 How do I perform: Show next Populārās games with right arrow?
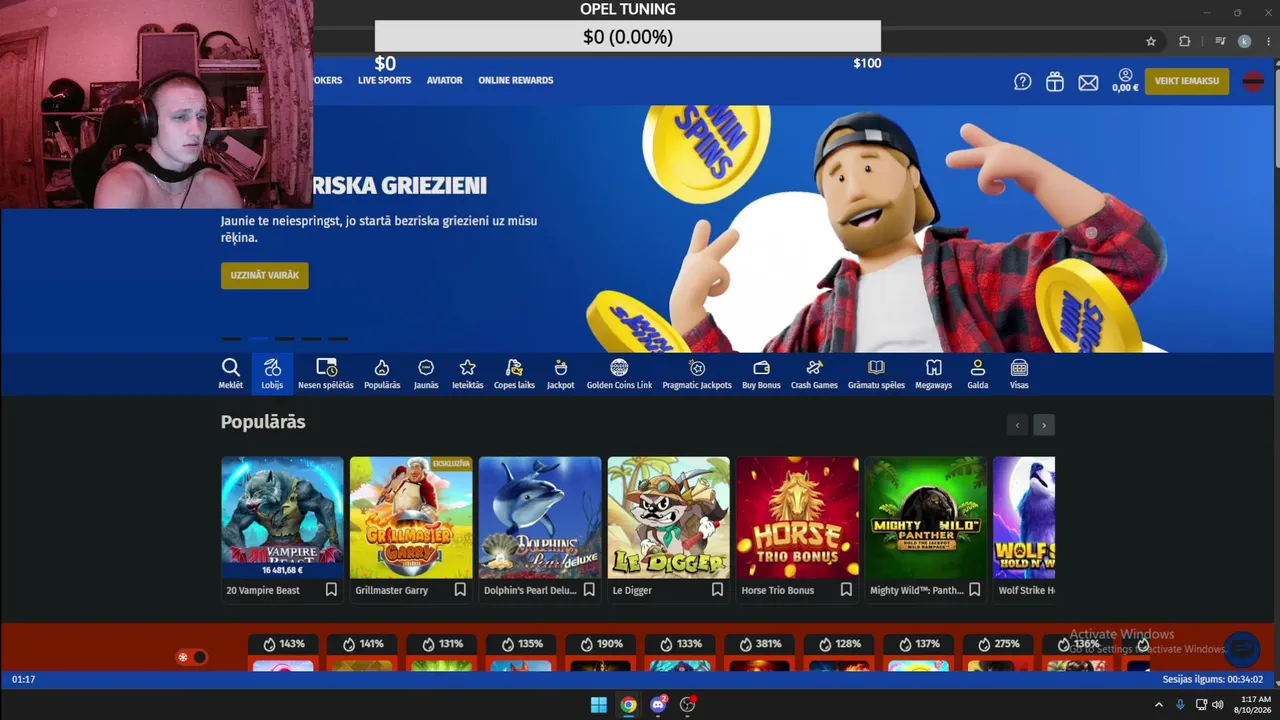pyautogui.click(x=1044, y=425)
